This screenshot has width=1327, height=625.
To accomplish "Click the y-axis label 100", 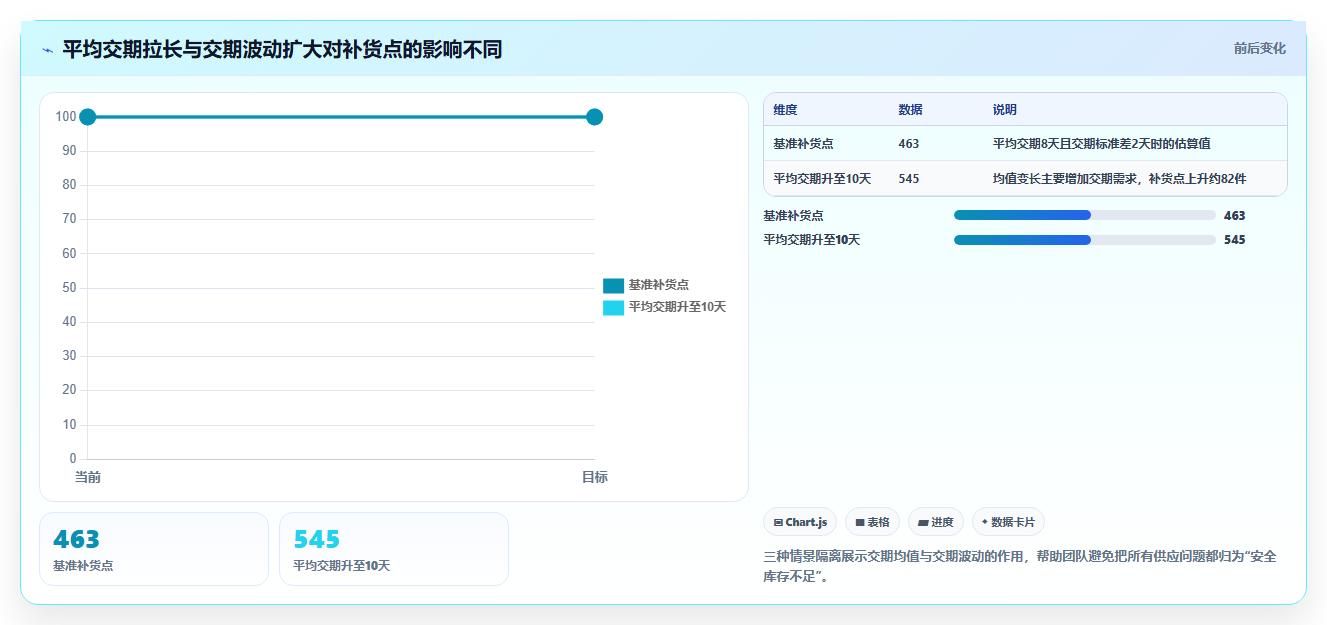I will click(x=66, y=117).
